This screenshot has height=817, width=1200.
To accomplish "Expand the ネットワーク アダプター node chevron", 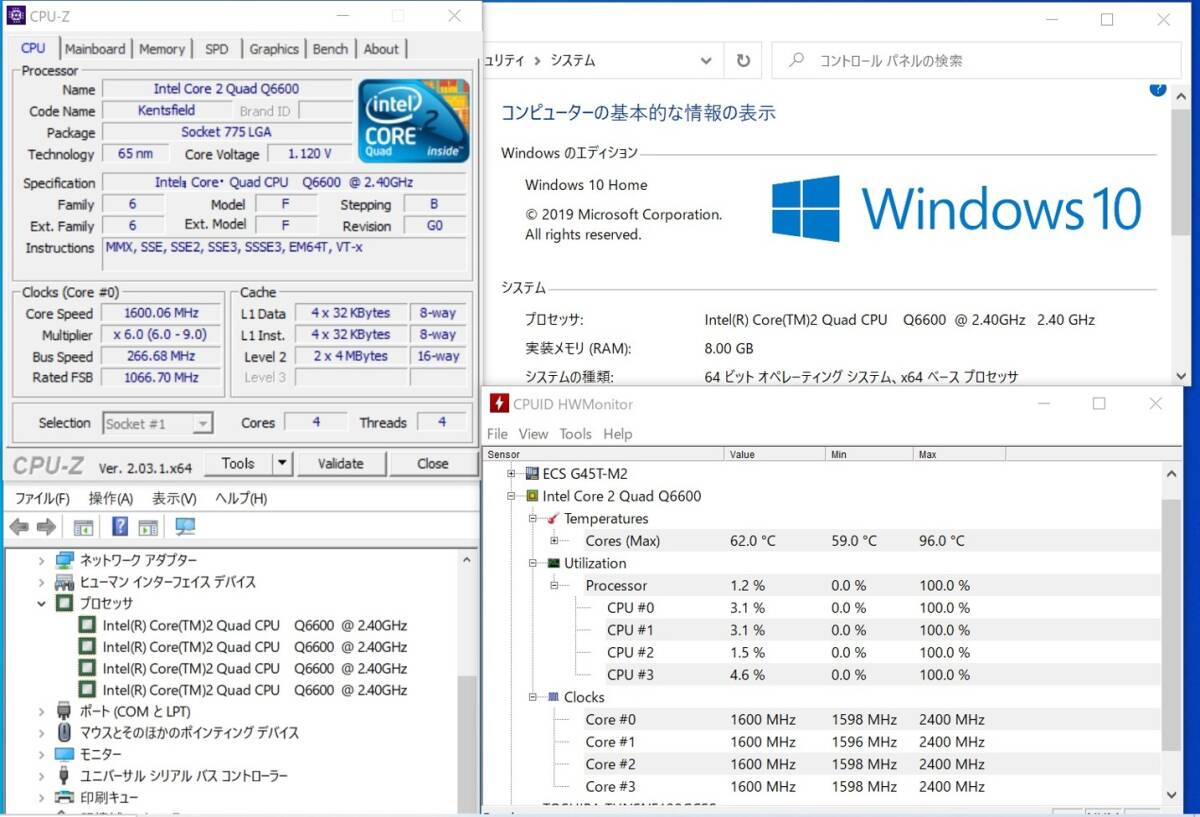I will tap(41, 560).
